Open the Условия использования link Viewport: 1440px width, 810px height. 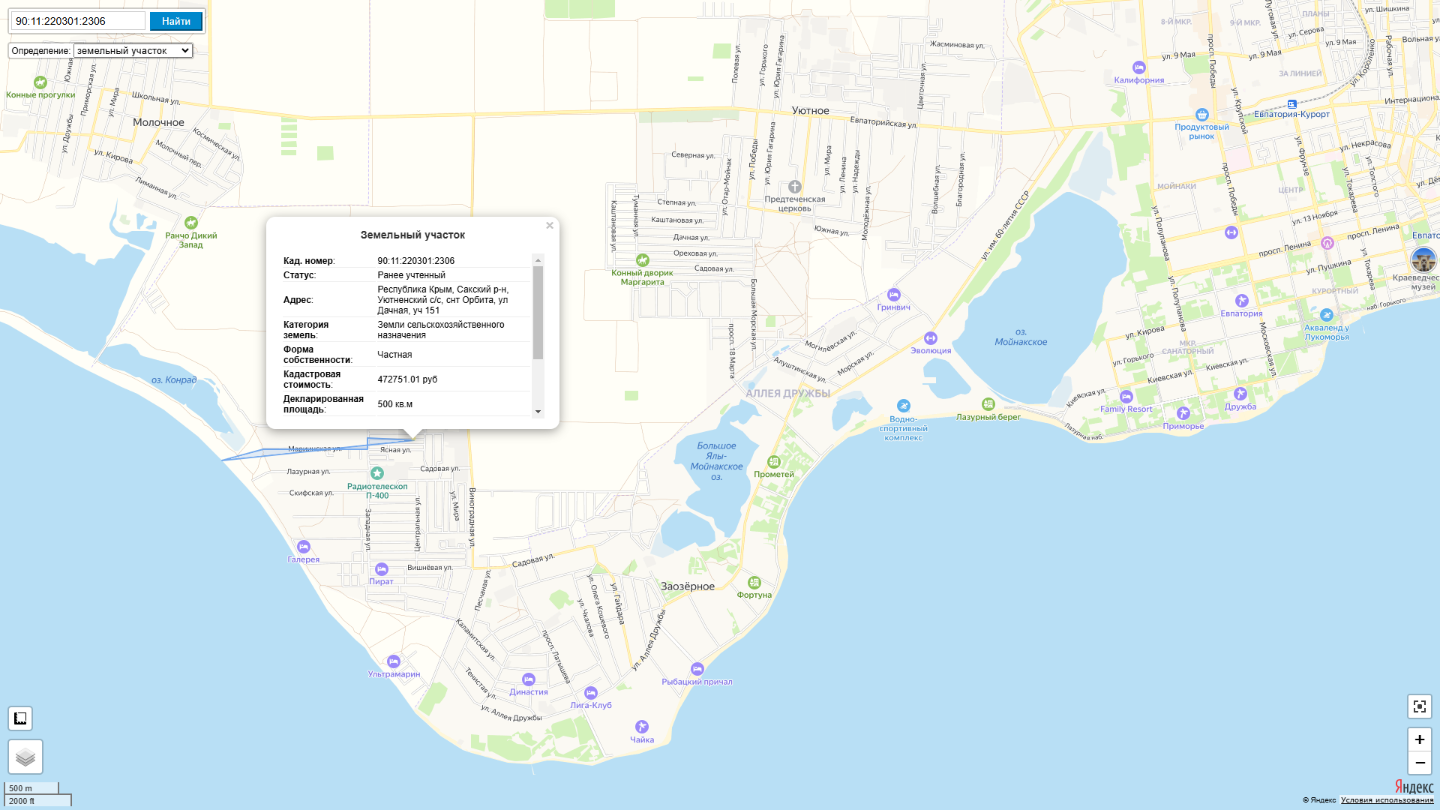point(1386,800)
